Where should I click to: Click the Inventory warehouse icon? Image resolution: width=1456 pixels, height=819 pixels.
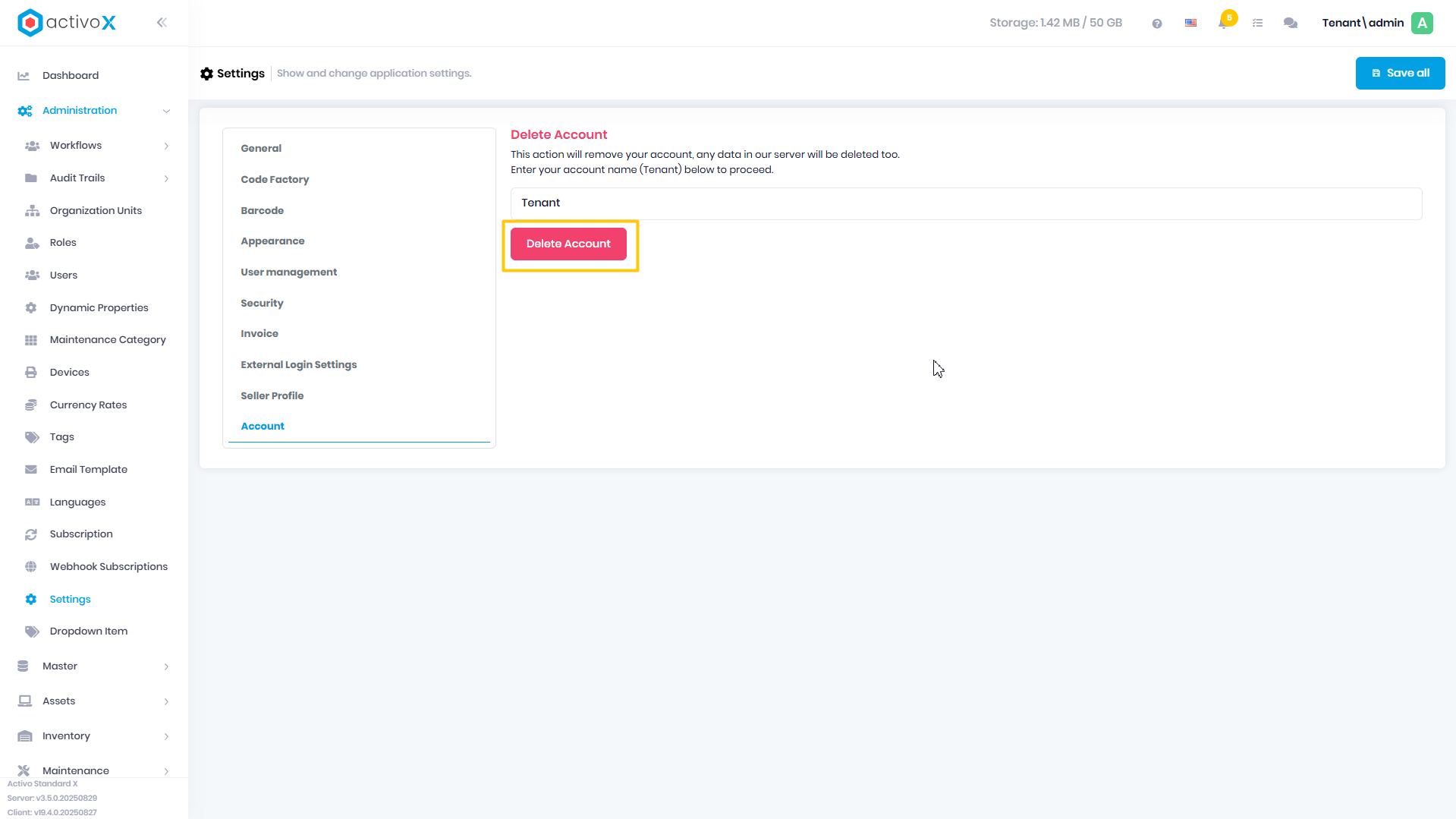[25, 736]
